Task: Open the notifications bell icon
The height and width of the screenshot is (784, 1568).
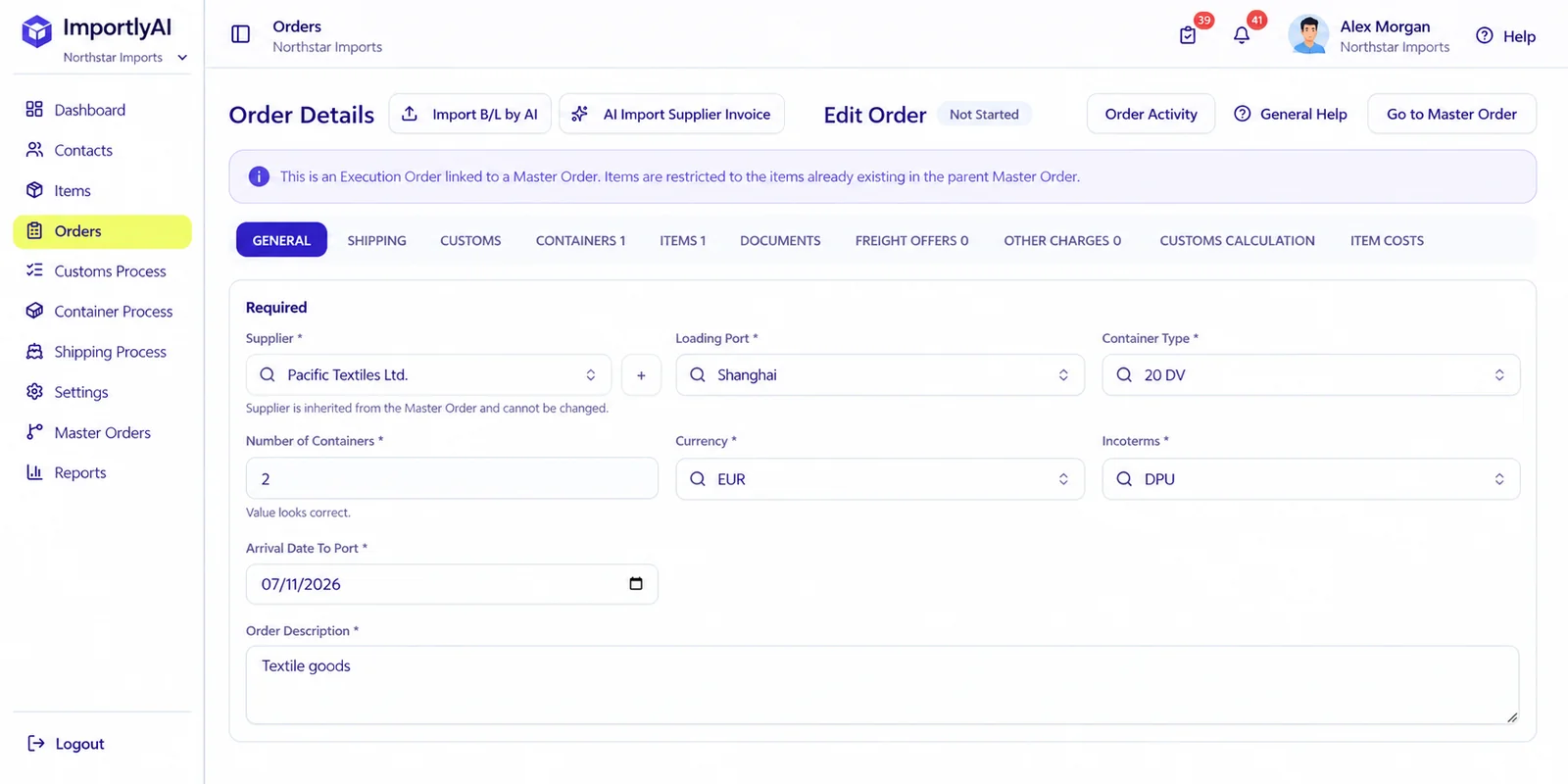Action: coord(1242,35)
